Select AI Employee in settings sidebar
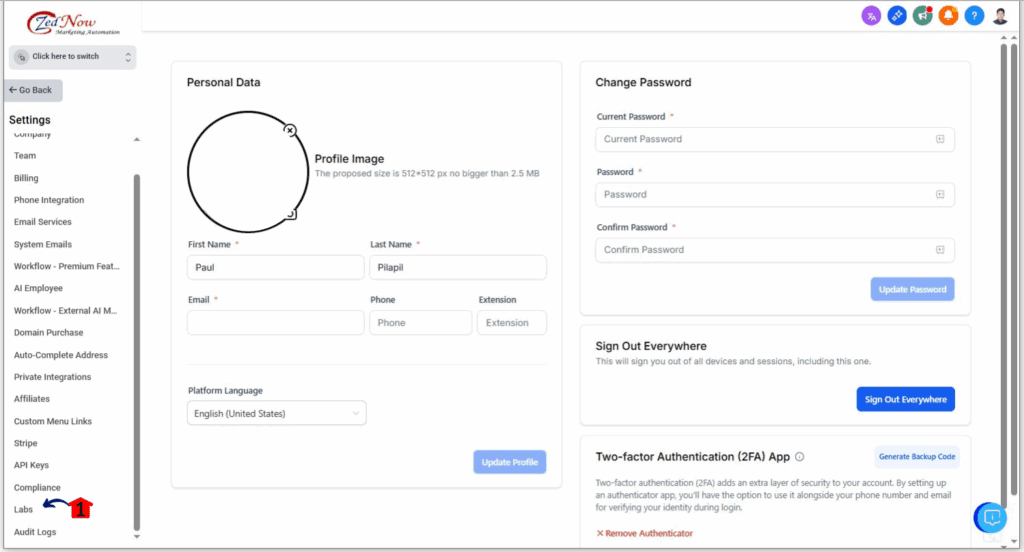1024x552 pixels. [x=38, y=288]
